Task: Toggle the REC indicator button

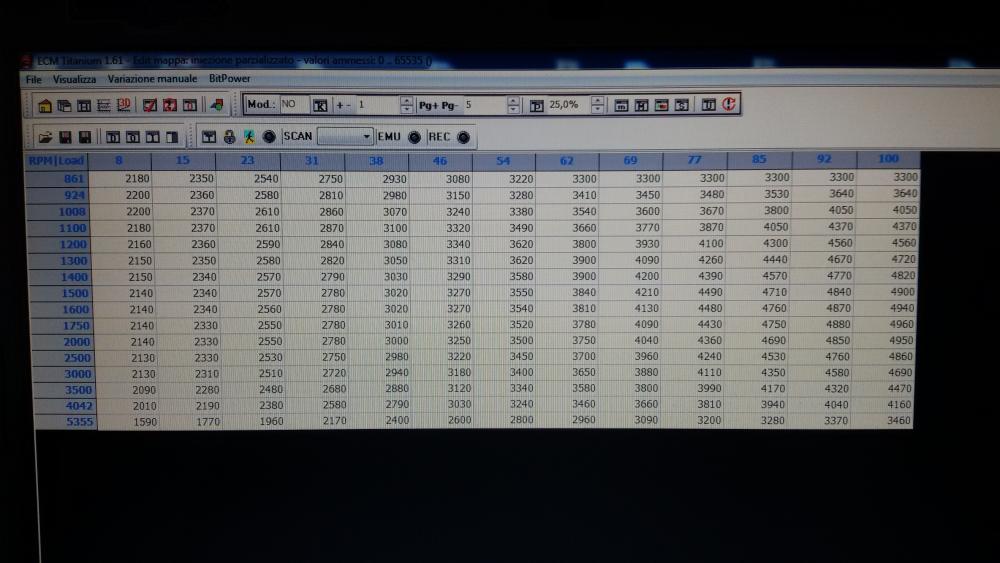Action: [463, 137]
